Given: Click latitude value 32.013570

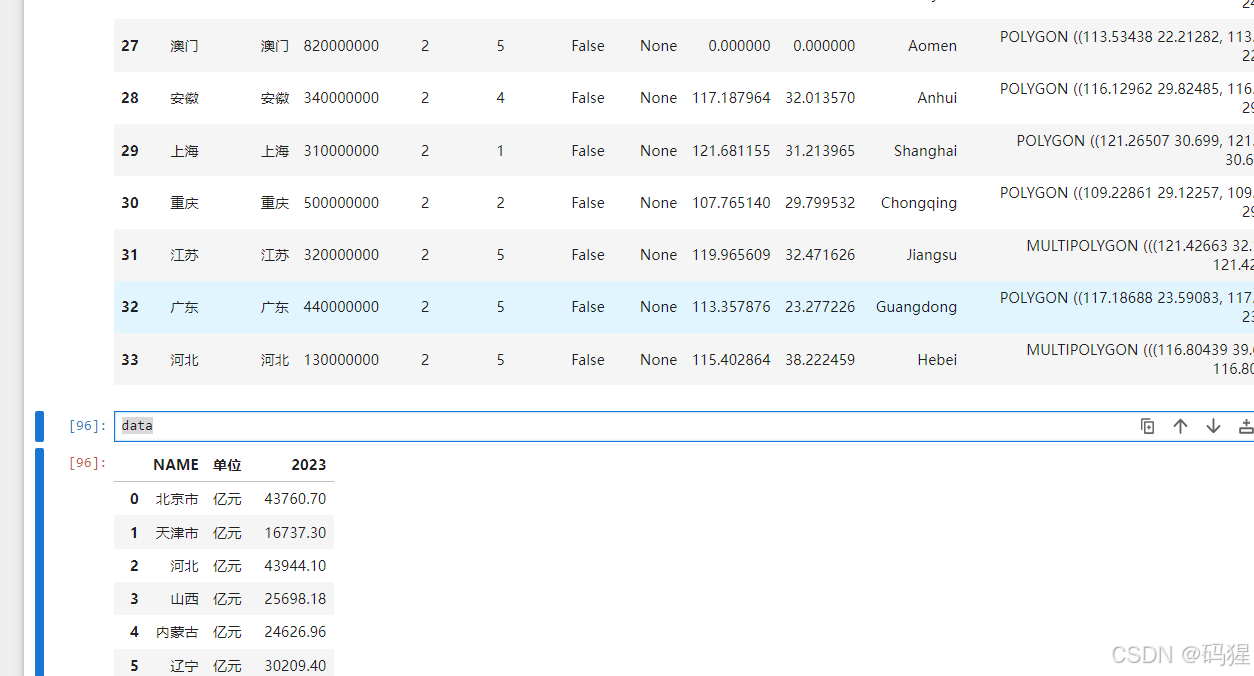Looking at the screenshot, I should 820,98.
